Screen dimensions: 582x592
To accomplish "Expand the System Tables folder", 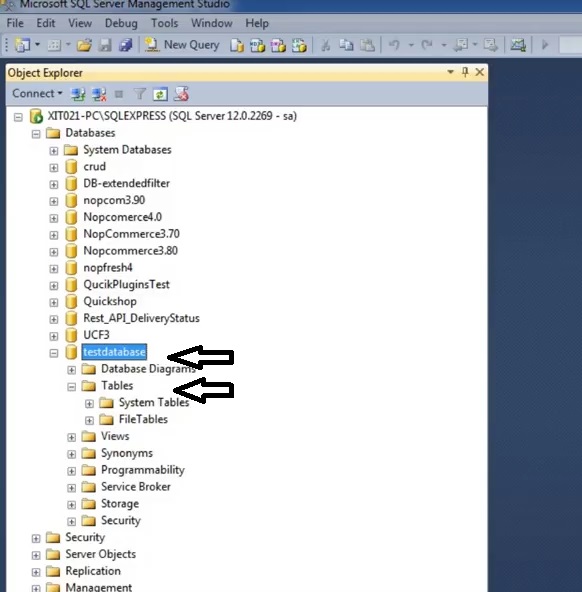I will click(x=89, y=404).
